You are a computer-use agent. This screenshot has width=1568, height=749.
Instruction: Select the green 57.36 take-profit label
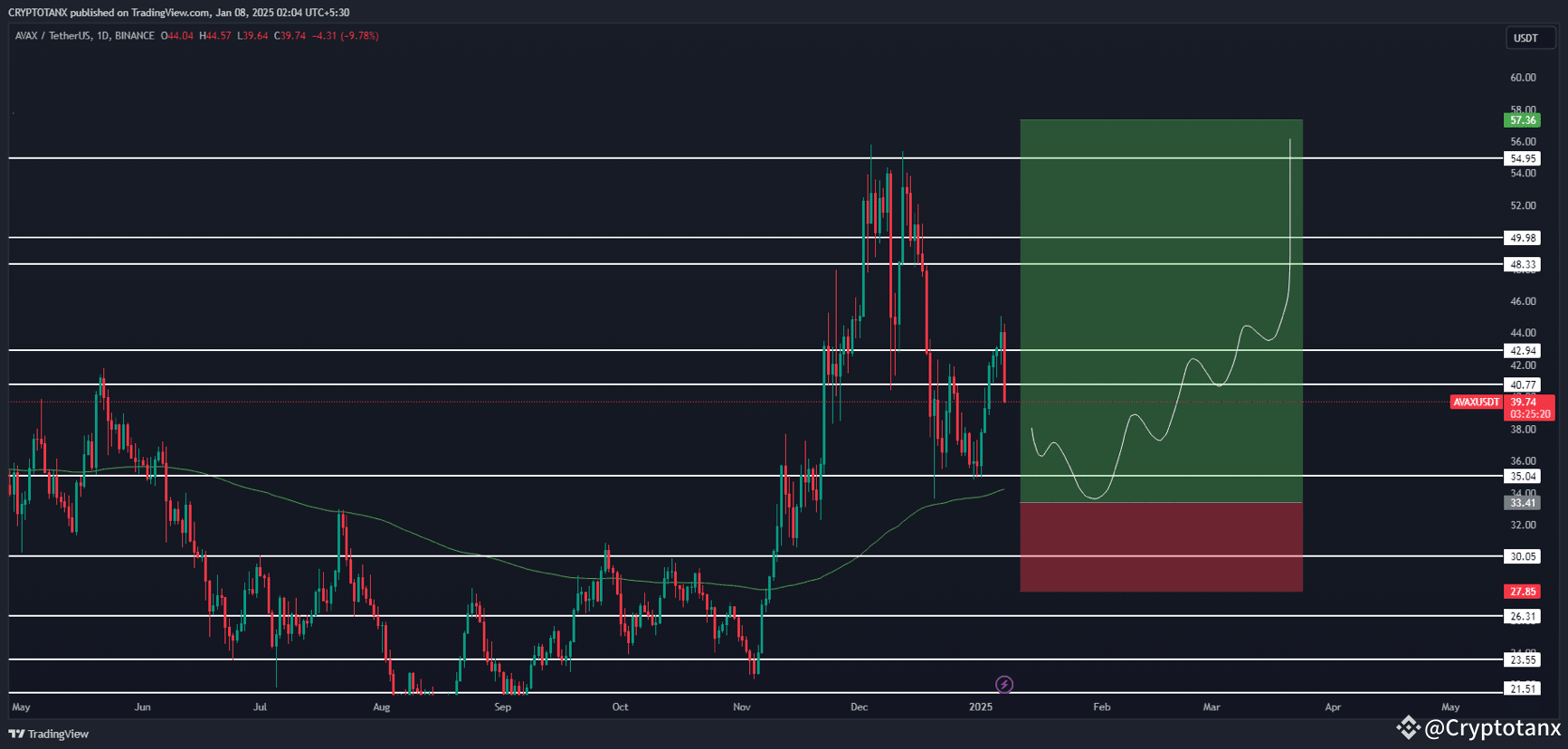[x=1523, y=120]
